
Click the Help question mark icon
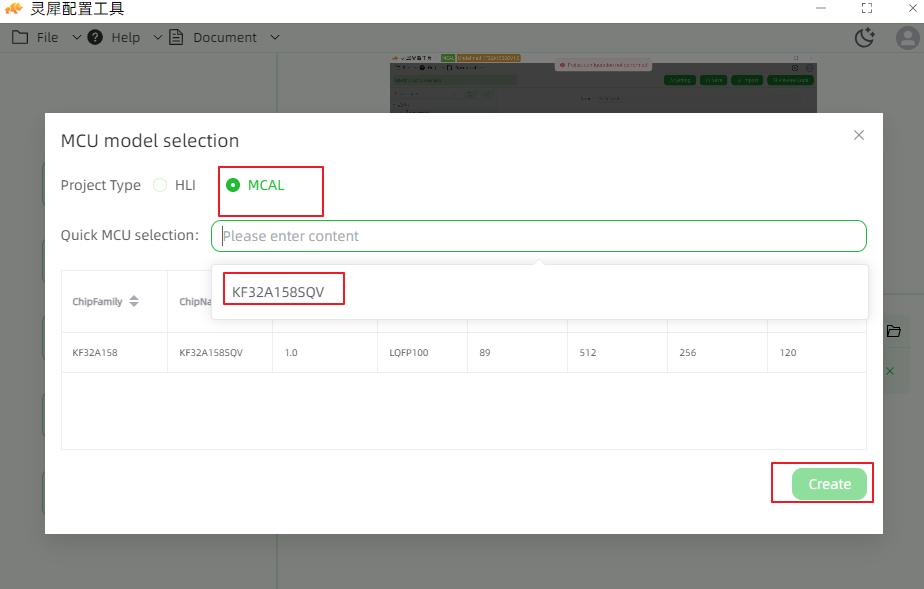pyautogui.click(x=95, y=37)
